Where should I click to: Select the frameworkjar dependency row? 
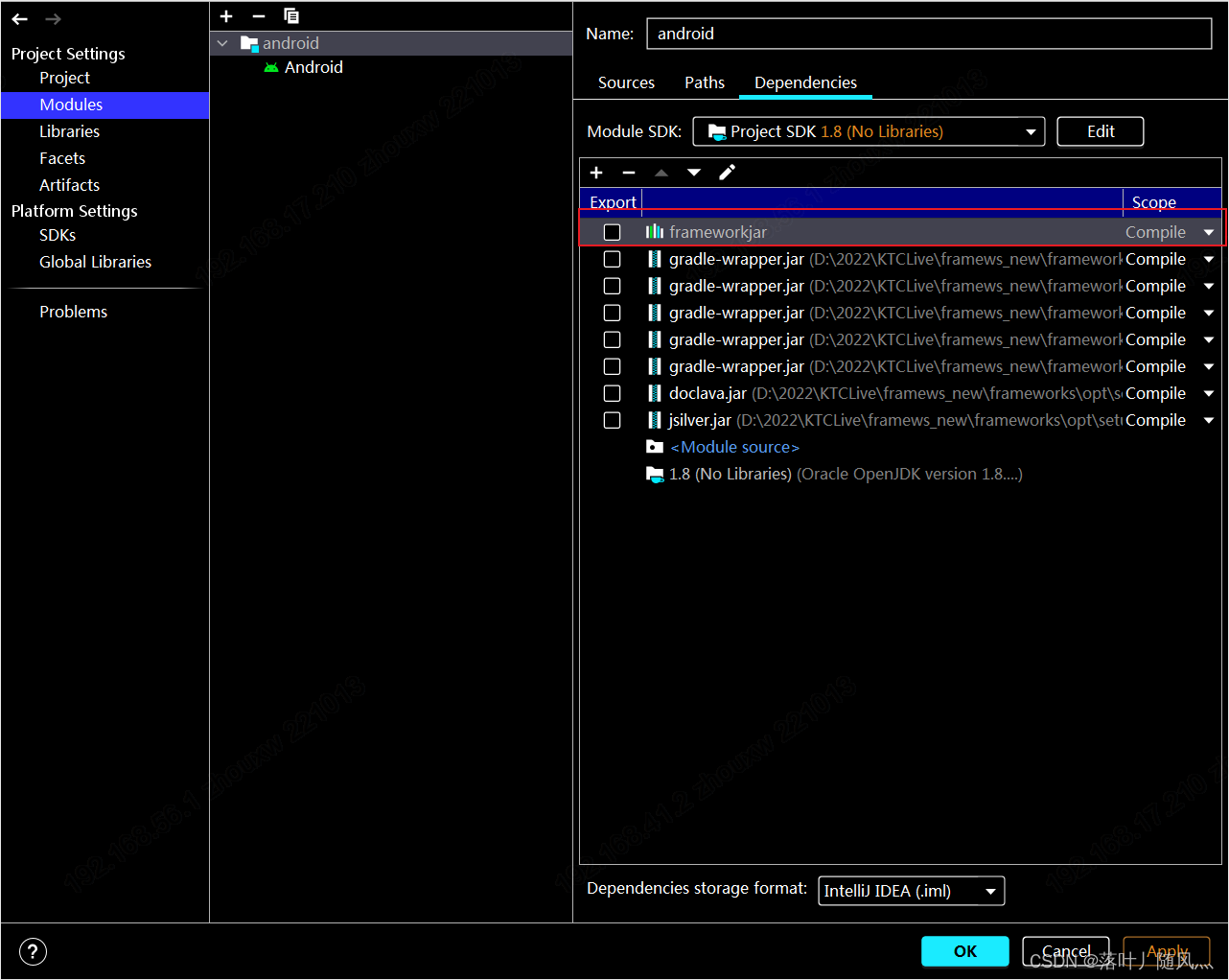click(x=901, y=232)
